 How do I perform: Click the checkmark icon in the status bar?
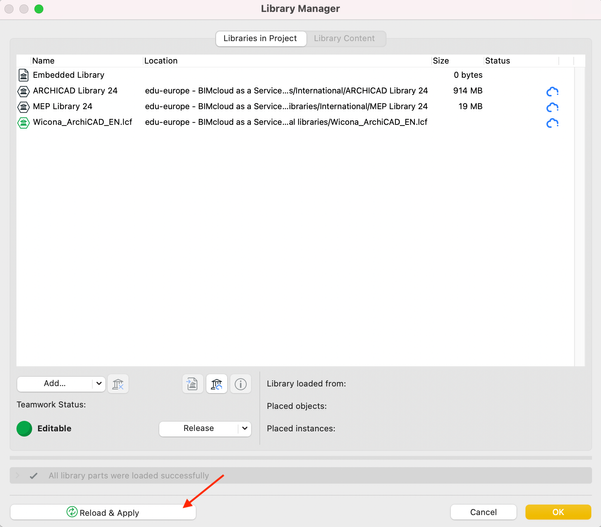pos(34,476)
